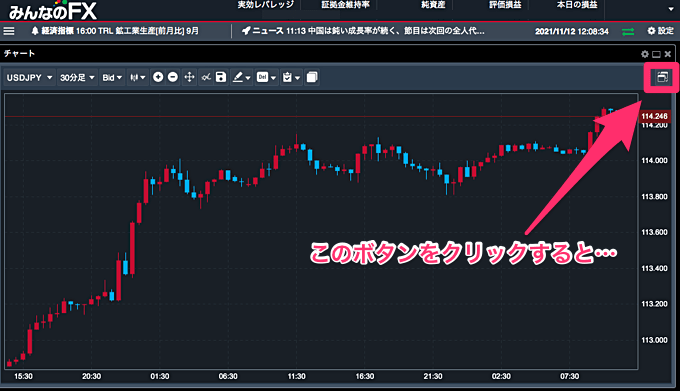Click the green sync arrows icon
The width and height of the screenshot is (680, 391).
point(628,32)
